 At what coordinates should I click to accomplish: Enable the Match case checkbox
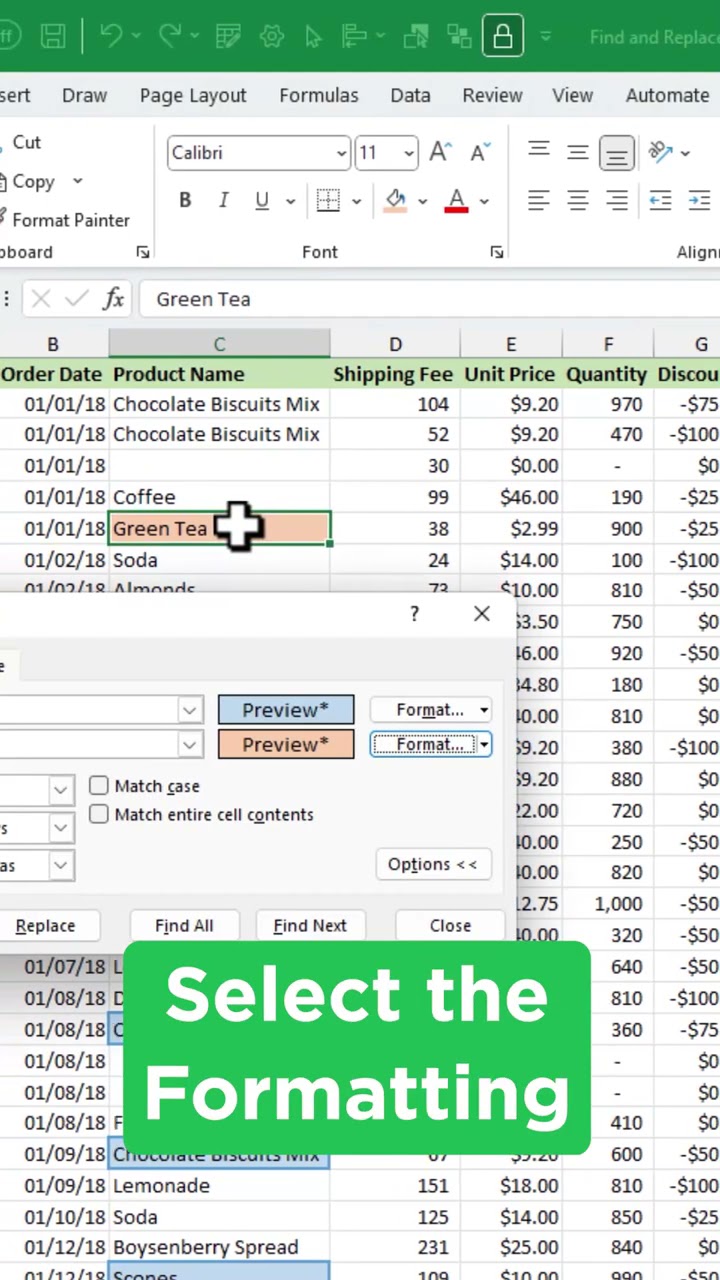(99, 786)
